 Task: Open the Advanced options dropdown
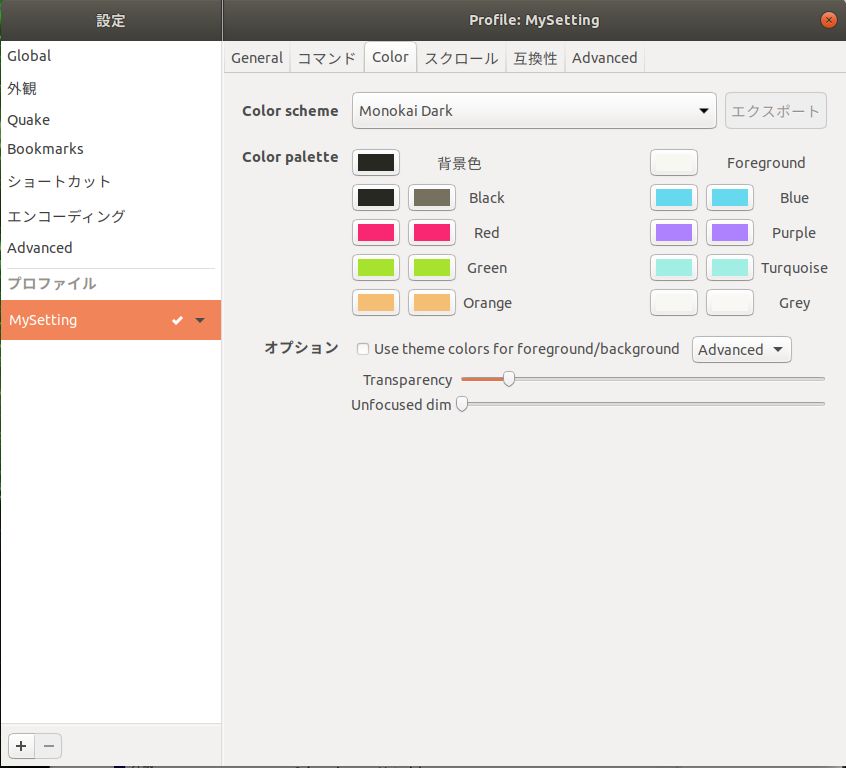741,349
